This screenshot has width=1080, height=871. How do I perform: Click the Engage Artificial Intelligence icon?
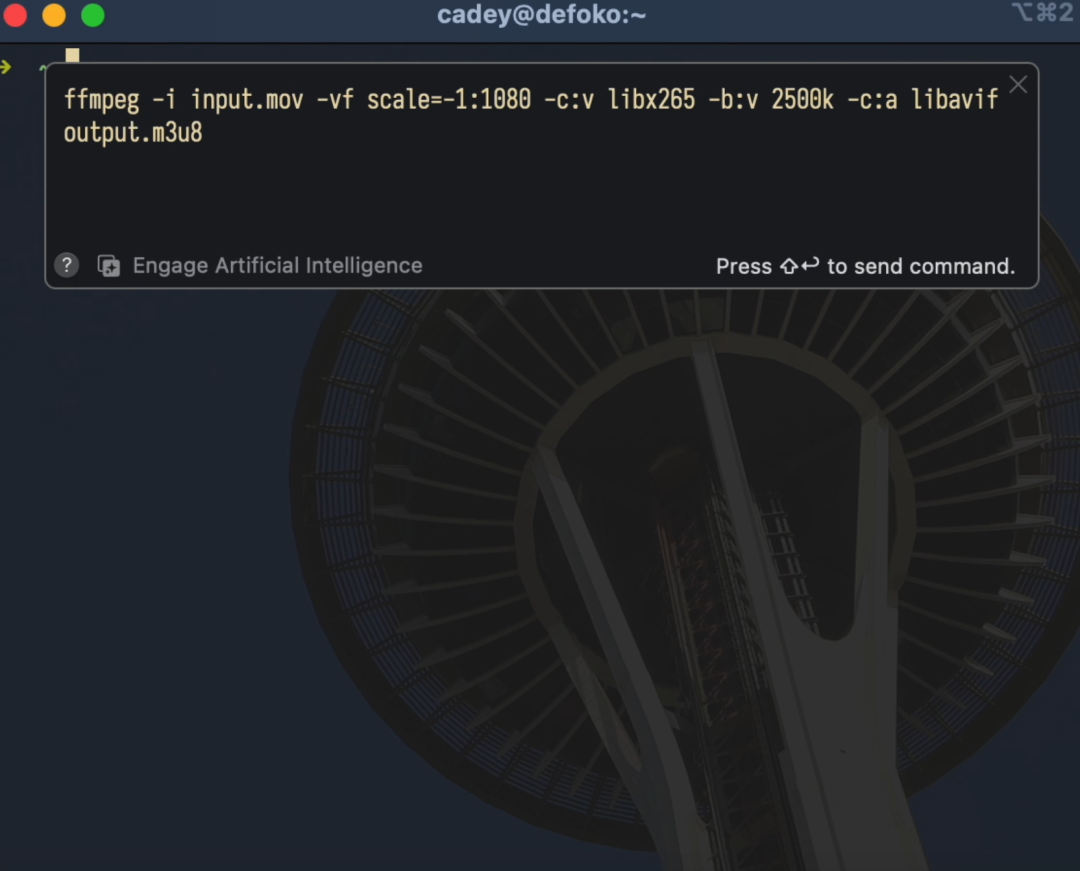click(108, 265)
